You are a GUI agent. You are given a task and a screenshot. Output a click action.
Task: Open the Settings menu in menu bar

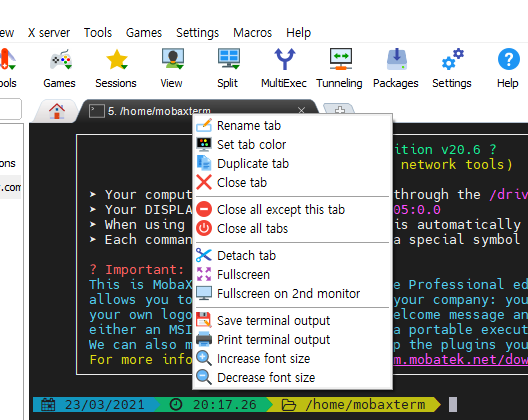(x=197, y=33)
